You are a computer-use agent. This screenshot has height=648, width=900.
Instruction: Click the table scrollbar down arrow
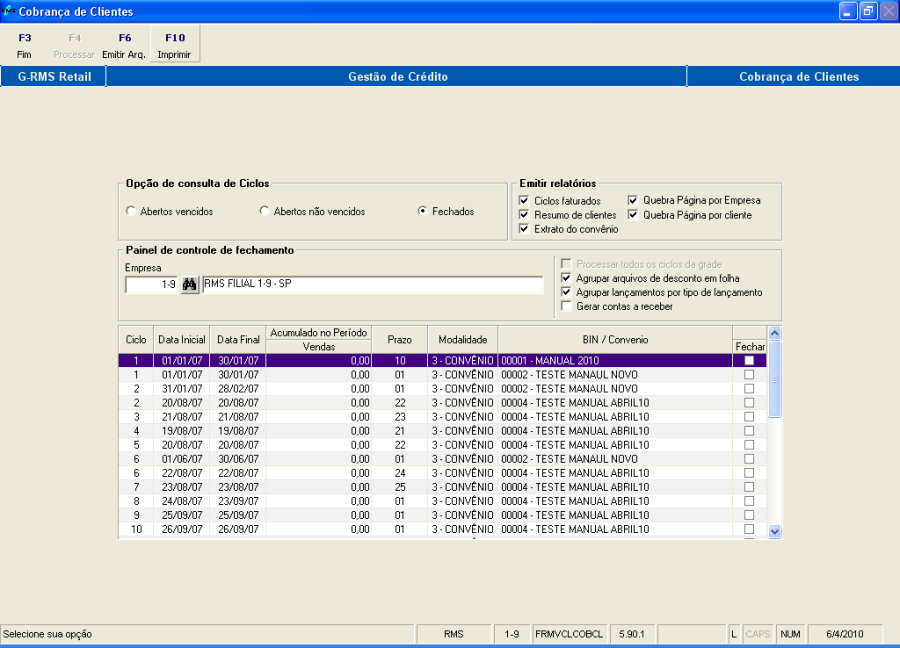click(774, 531)
